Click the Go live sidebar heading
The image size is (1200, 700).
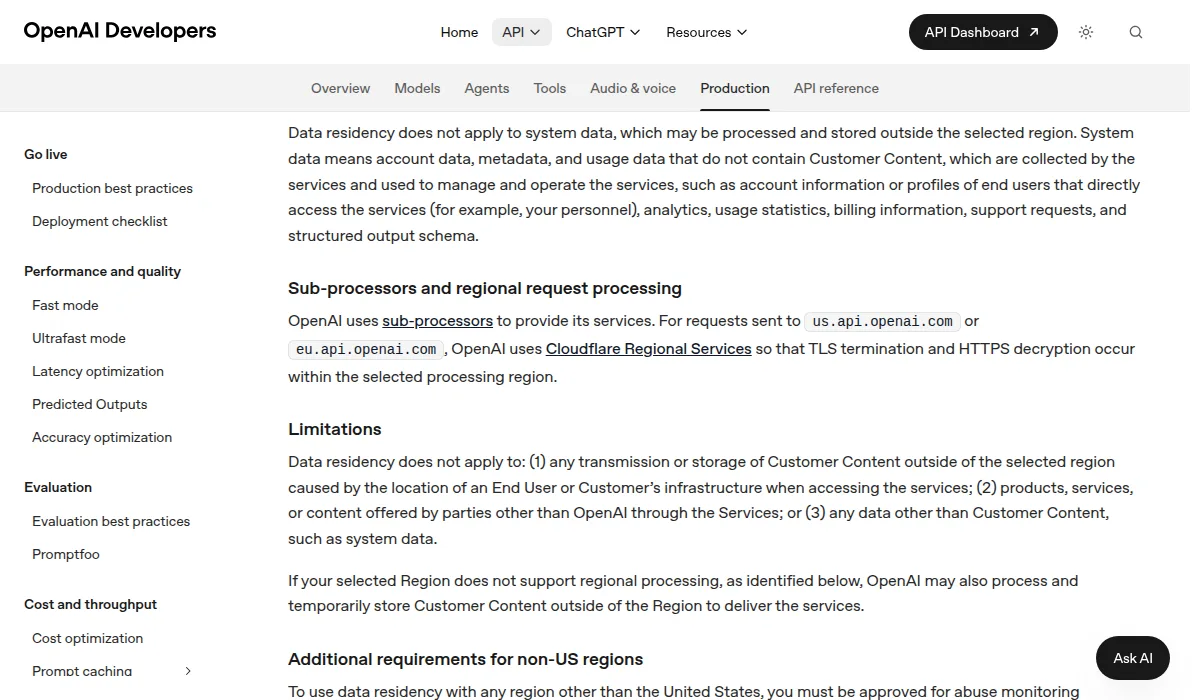46,154
